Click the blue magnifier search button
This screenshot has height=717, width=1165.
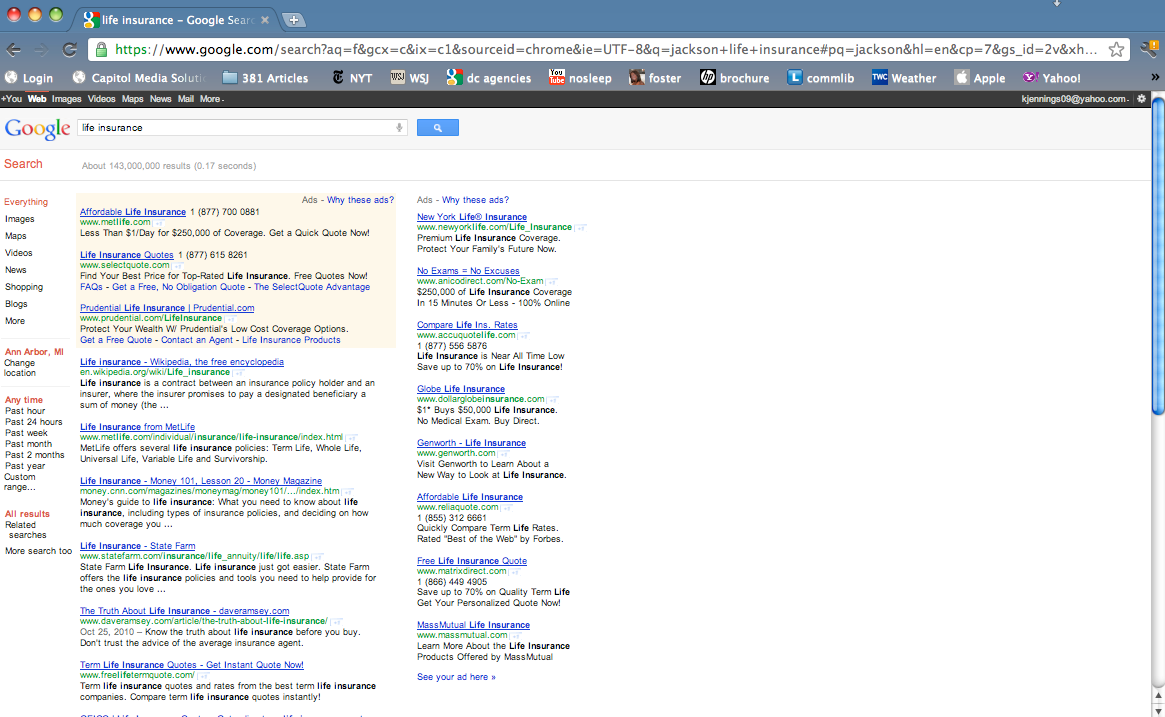[438, 128]
